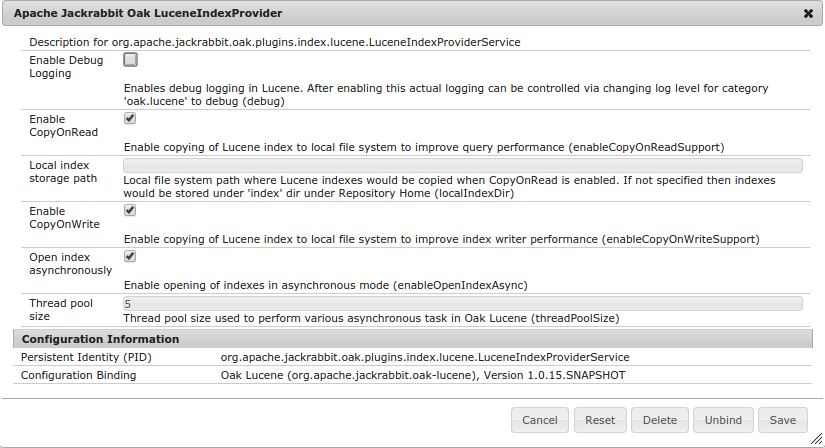Disable Open index asynchronously checkbox

pos(130,256)
